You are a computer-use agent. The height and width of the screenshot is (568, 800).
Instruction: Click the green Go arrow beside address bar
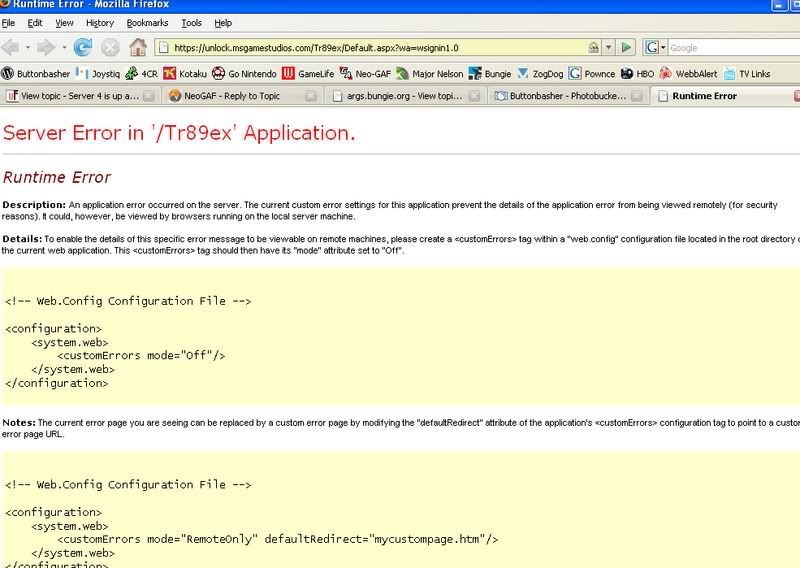[x=626, y=47]
